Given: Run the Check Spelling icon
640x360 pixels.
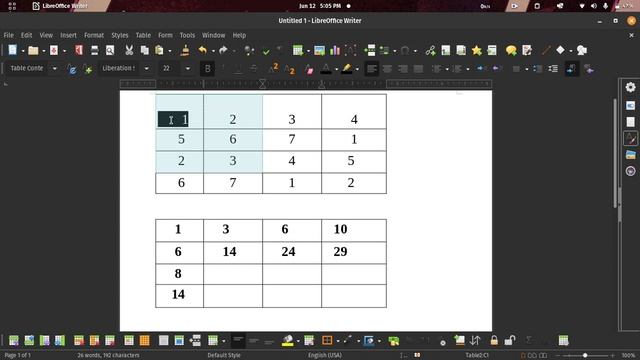Looking at the screenshot, I should (266, 51).
